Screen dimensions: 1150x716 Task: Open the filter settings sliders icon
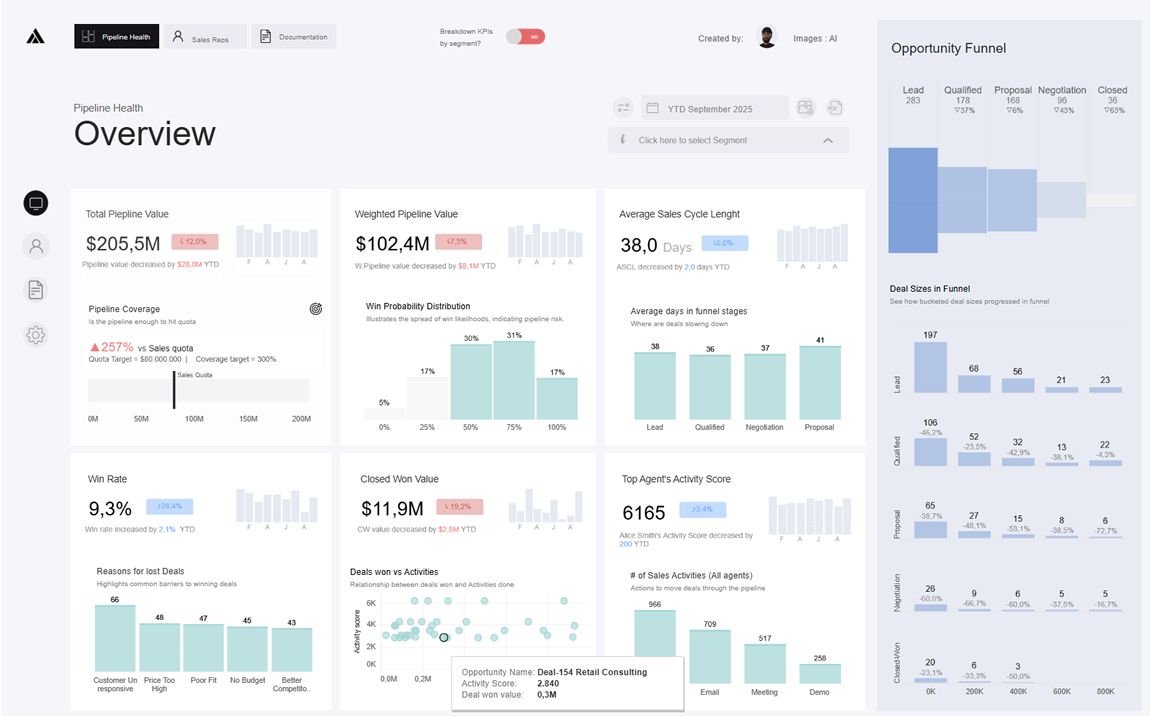pos(623,108)
